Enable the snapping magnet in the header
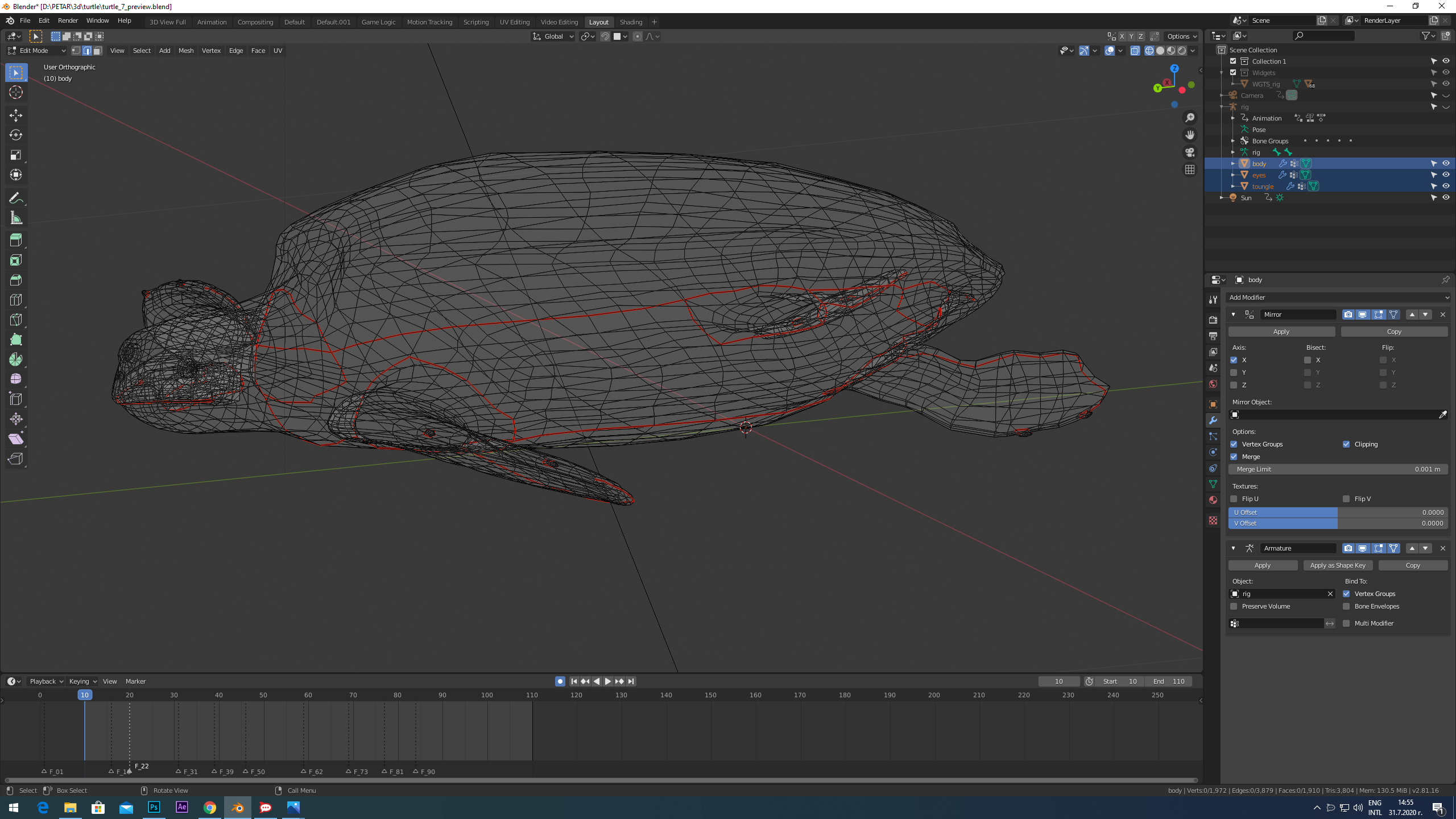Image resolution: width=1456 pixels, height=819 pixels. click(605, 36)
